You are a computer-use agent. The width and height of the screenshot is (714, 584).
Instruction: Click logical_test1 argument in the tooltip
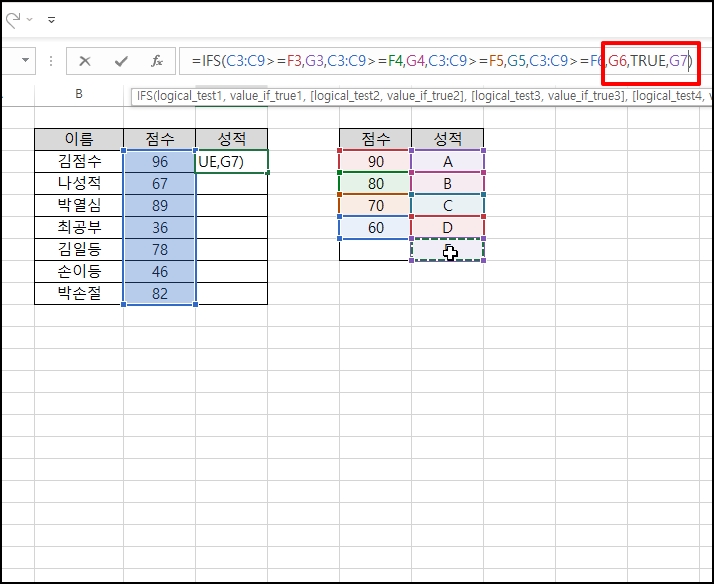[x=189, y=96]
